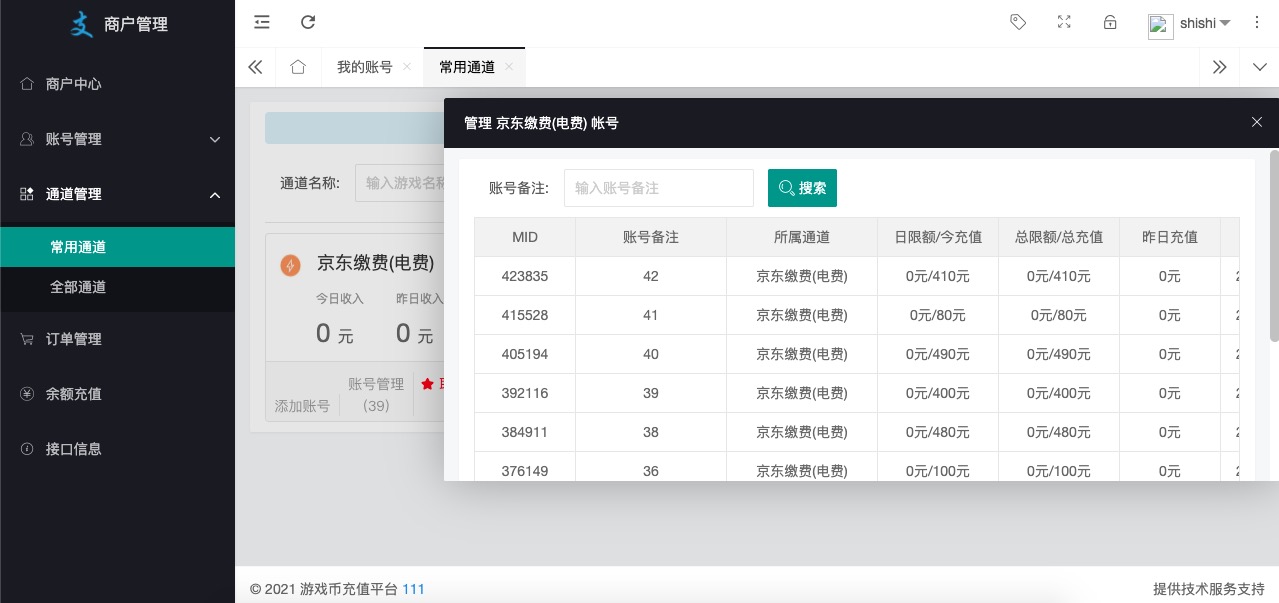Image resolution: width=1279 pixels, height=603 pixels.
Task: Open the tag/theme icon in header
Action: click(x=1018, y=22)
